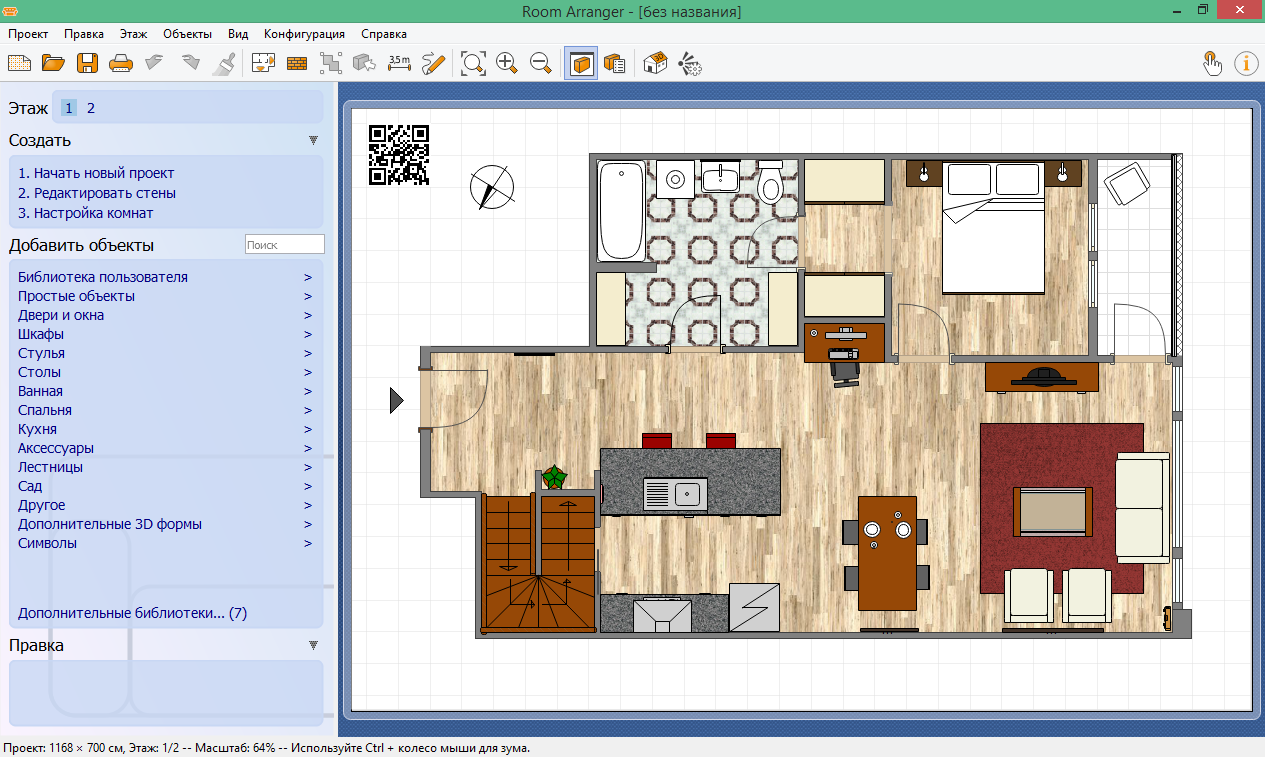Click the orange info icon
1265x757 pixels.
(x=1246, y=64)
